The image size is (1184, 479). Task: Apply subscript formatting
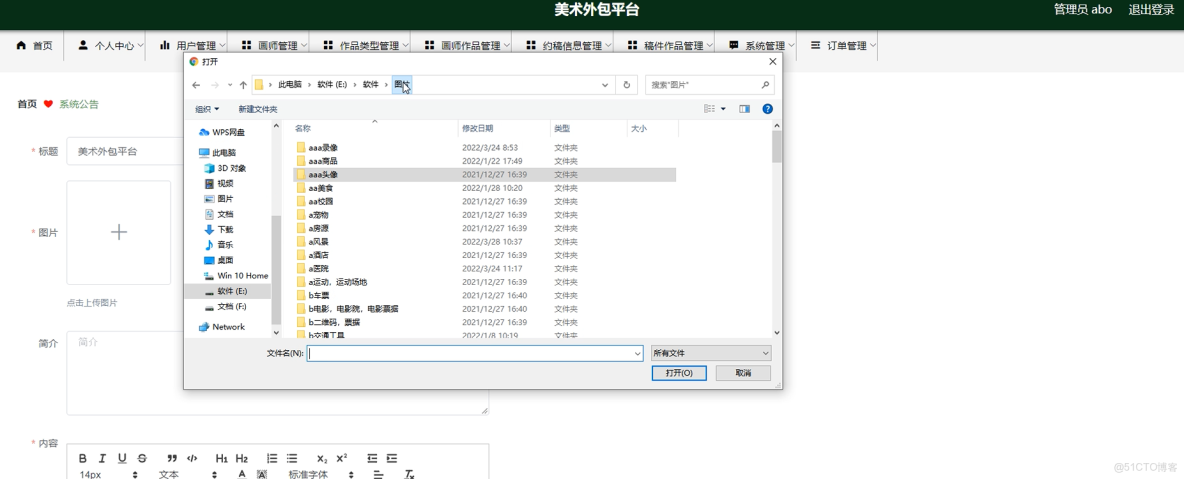pyautogui.click(x=322, y=459)
